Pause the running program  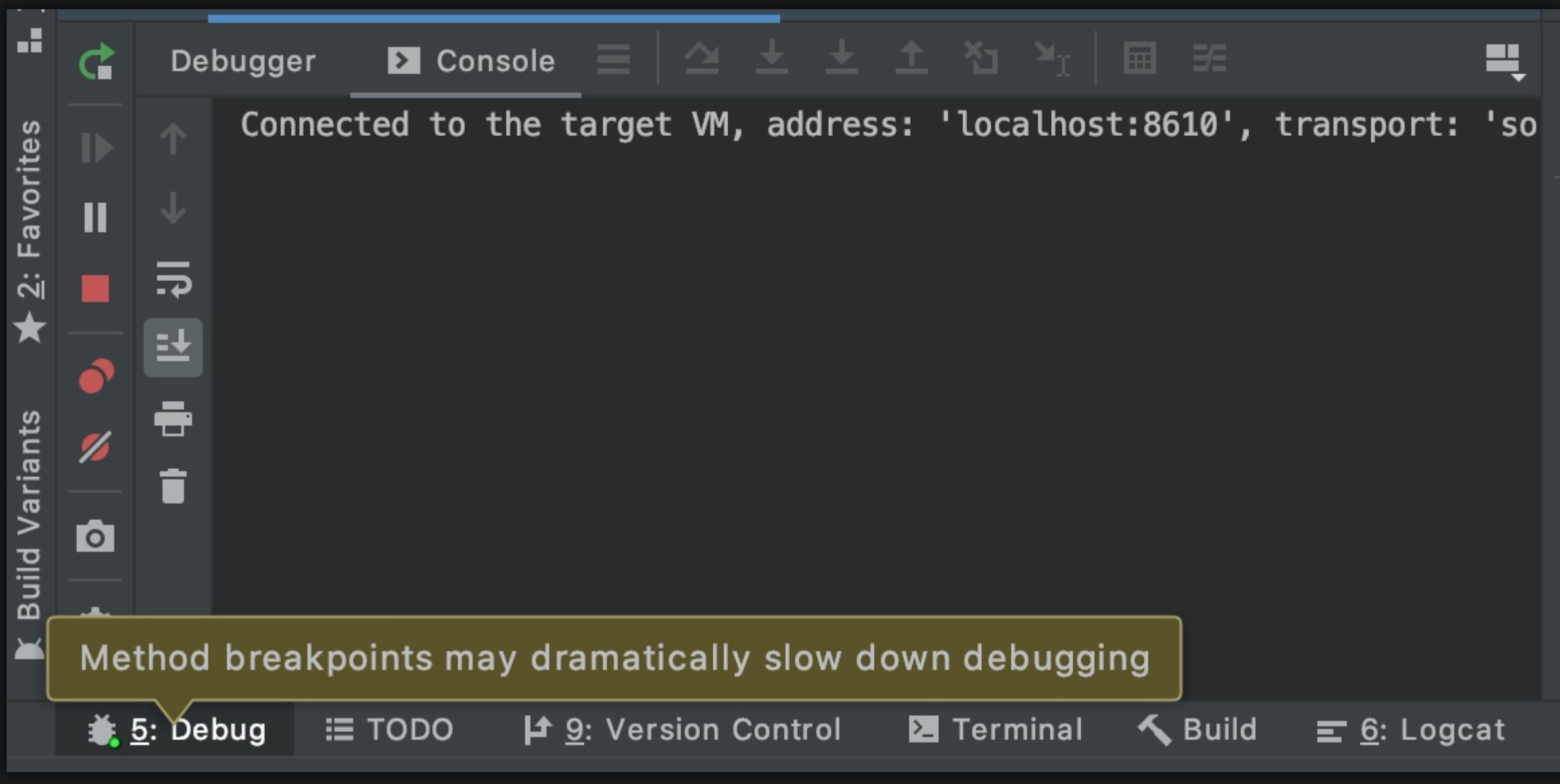[x=96, y=216]
